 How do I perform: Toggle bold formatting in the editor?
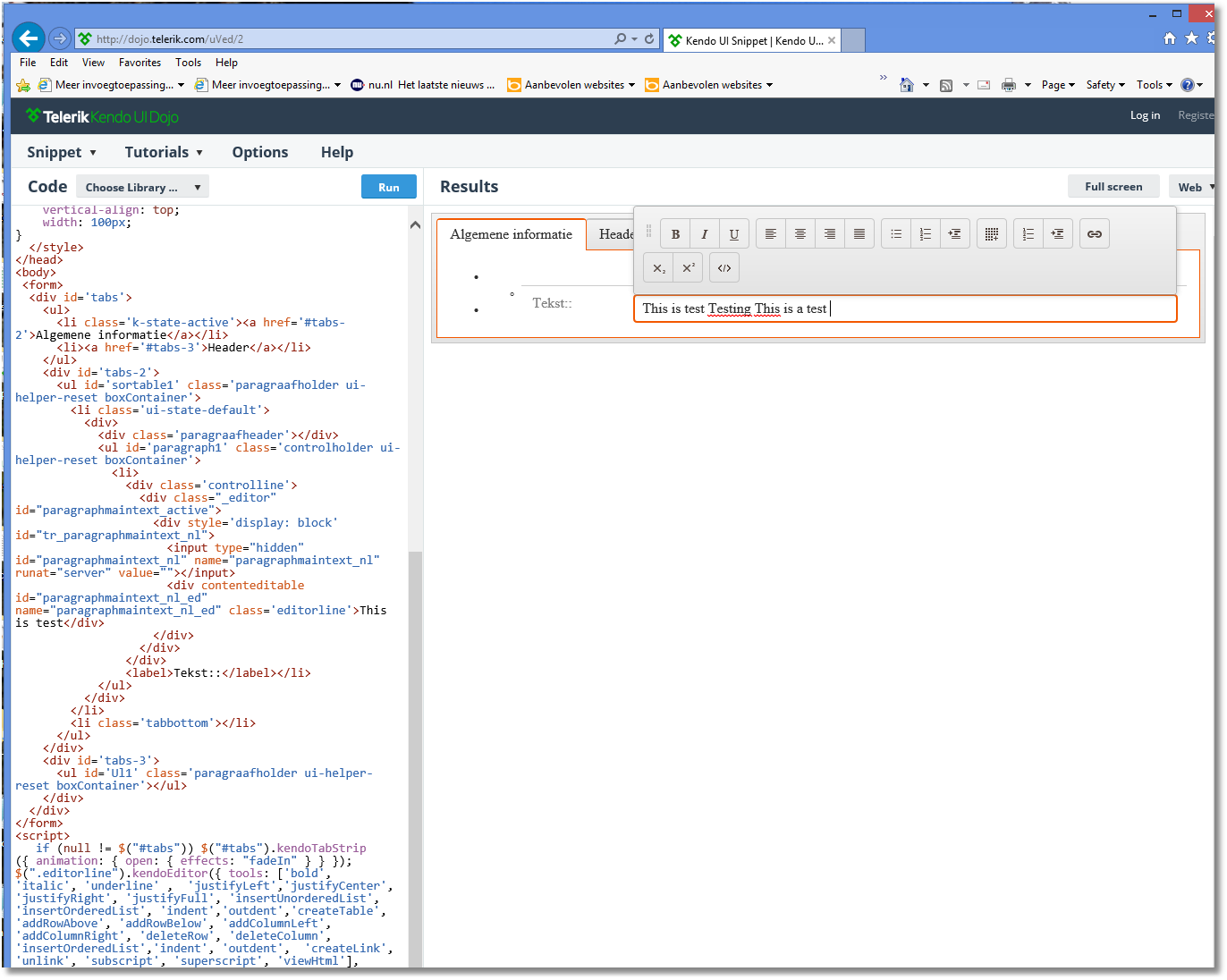click(x=675, y=234)
